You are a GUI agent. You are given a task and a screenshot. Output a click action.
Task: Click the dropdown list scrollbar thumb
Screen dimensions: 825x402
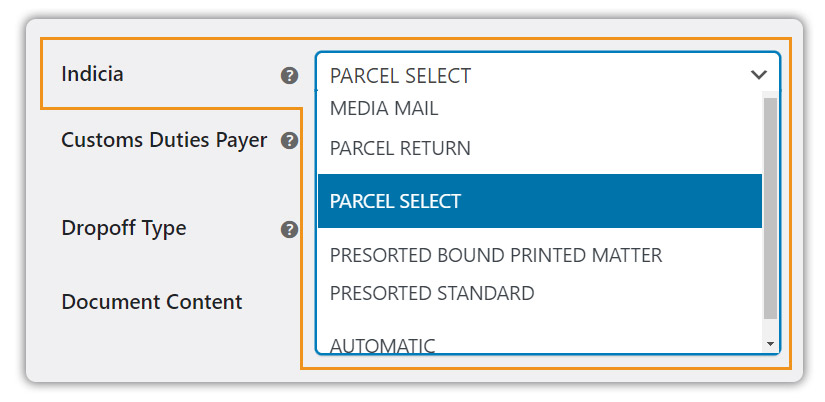[x=770, y=208]
